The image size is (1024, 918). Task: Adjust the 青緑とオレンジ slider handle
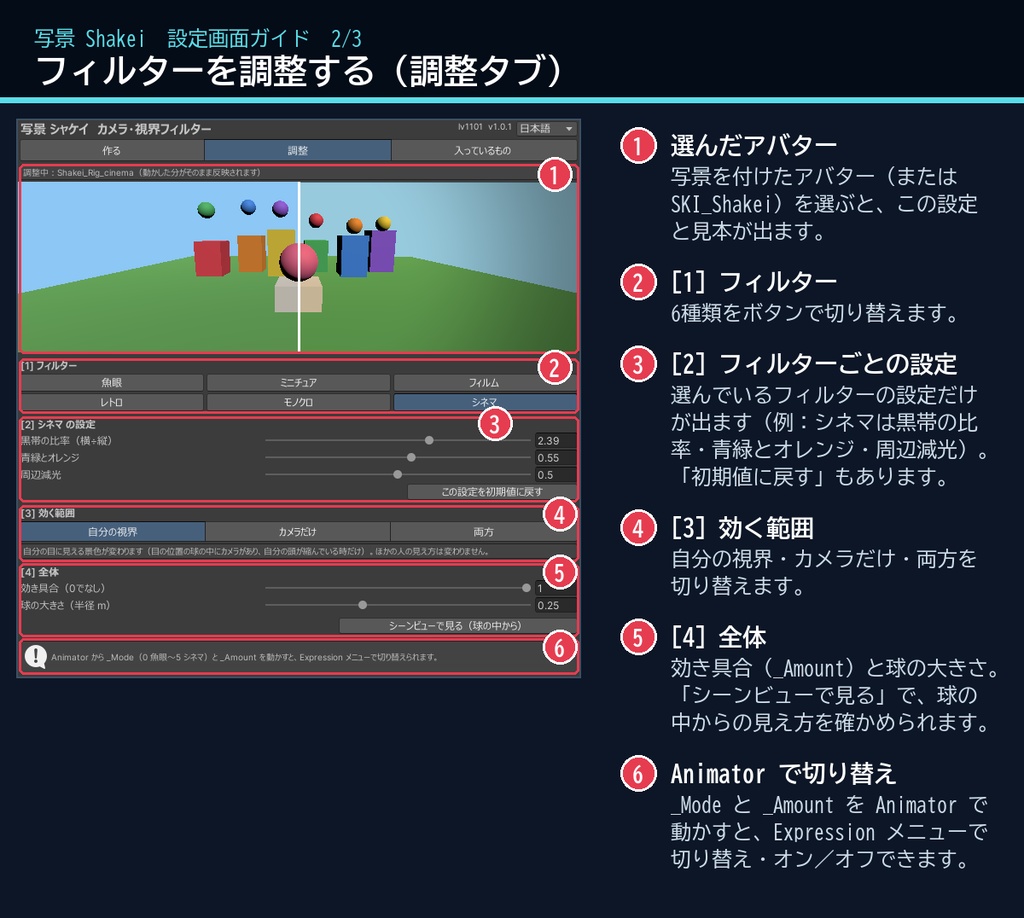point(411,458)
